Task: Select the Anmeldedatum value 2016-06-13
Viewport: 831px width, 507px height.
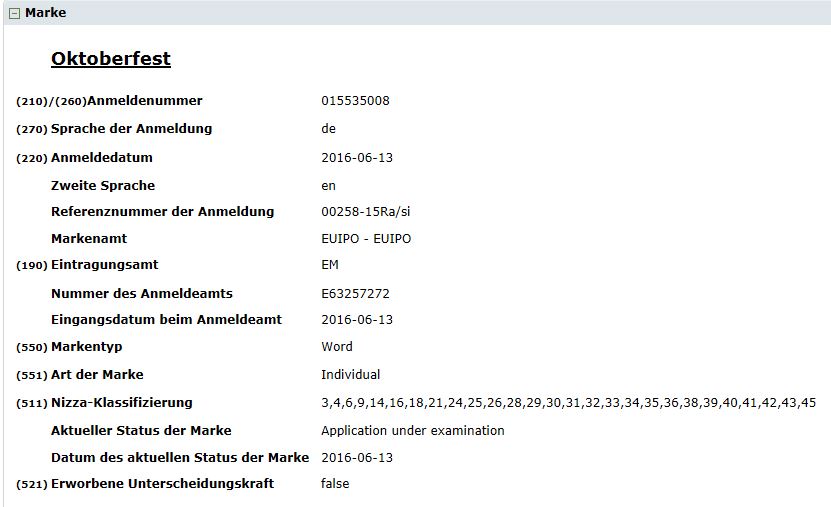Action: (357, 158)
